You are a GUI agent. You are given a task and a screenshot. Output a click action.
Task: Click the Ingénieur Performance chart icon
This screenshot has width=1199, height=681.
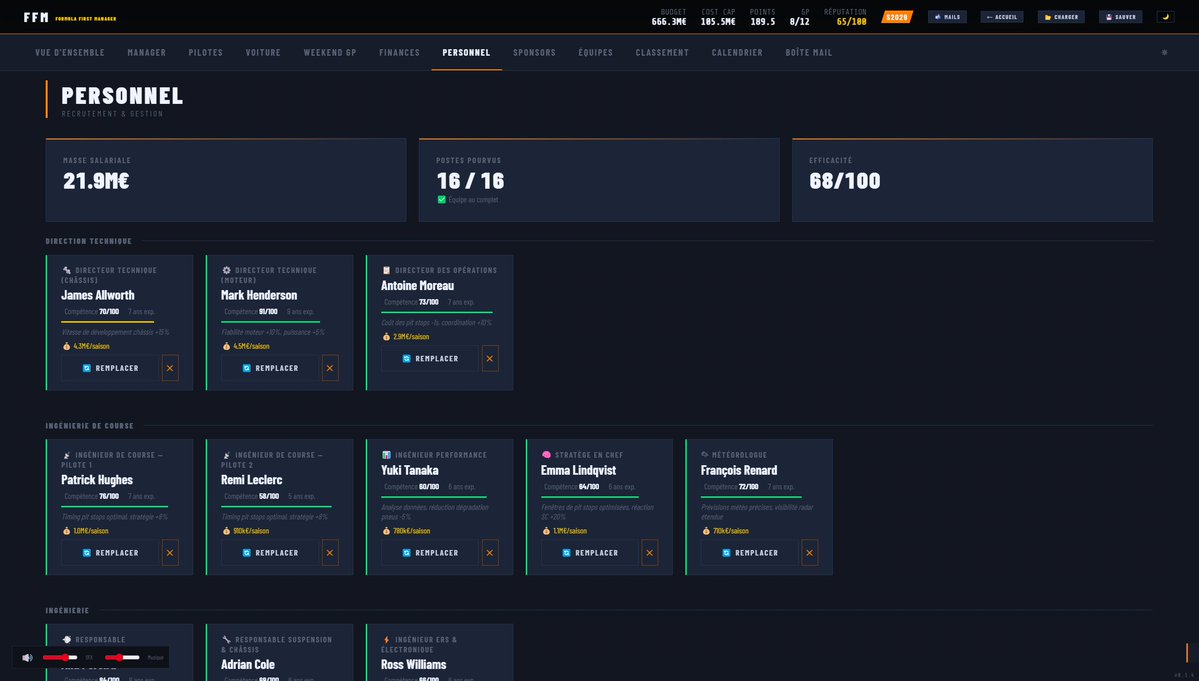pyautogui.click(x=386, y=456)
